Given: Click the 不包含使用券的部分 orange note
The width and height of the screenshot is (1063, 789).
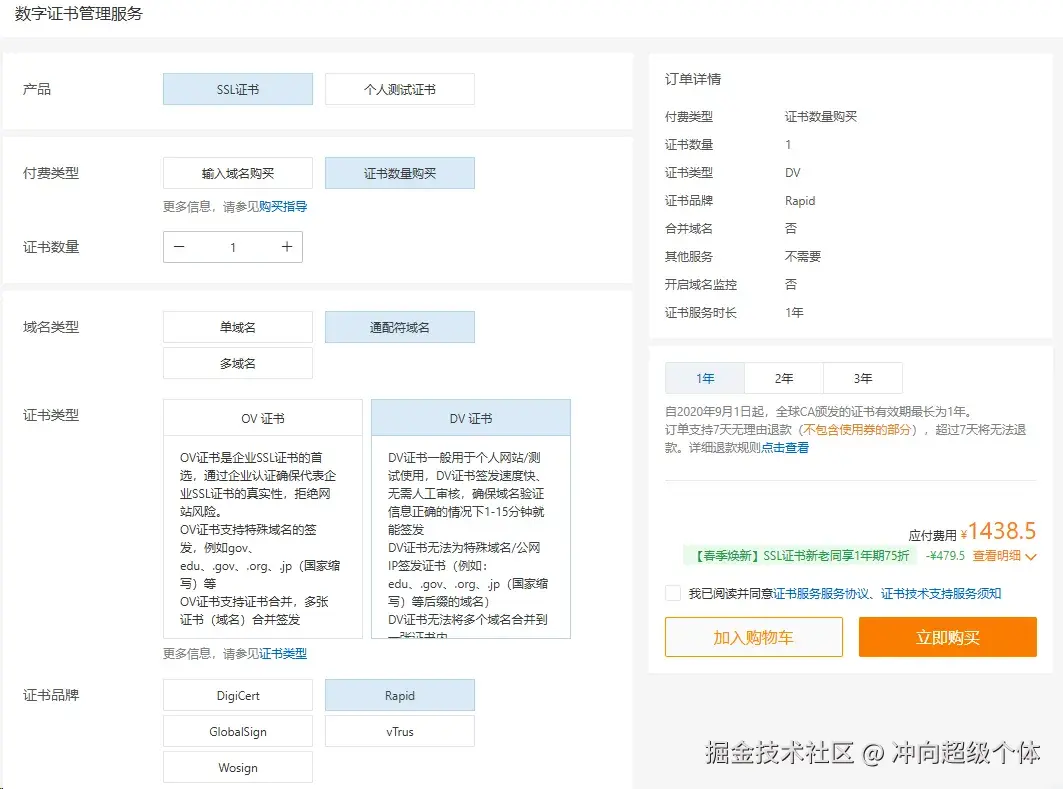Looking at the screenshot, I should coord(857,429).
